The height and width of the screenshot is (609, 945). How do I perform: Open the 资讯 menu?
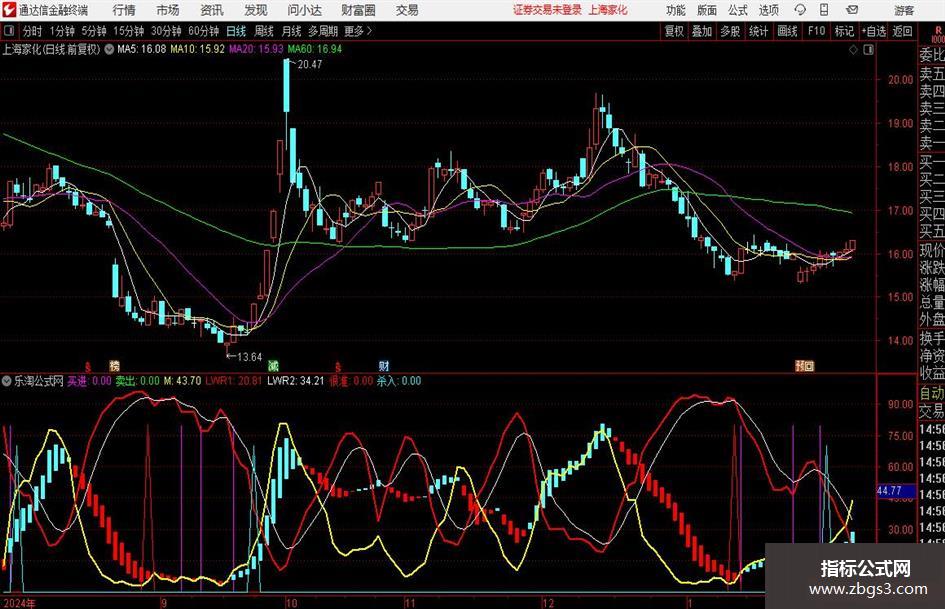pyautogui.click(x=212, y=10)
